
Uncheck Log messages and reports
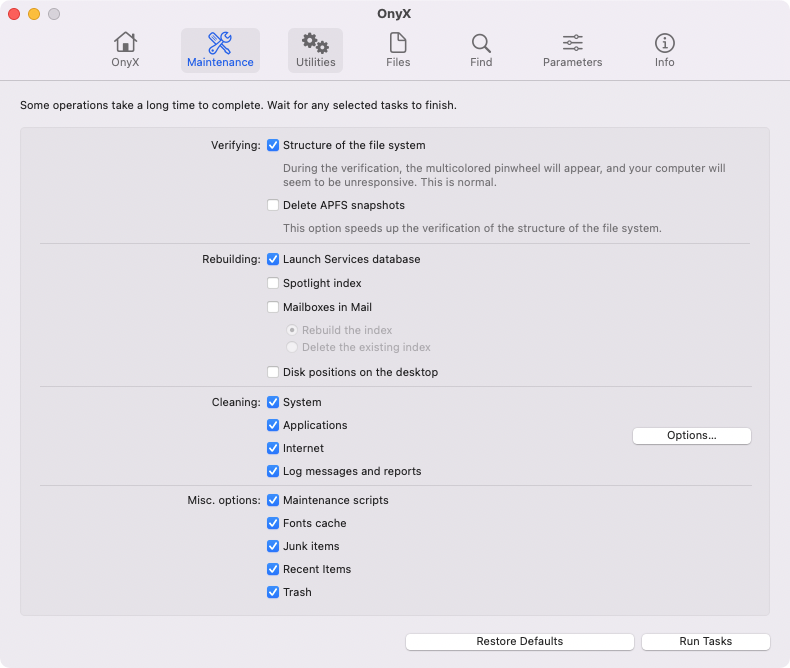[x=273, y=471]
